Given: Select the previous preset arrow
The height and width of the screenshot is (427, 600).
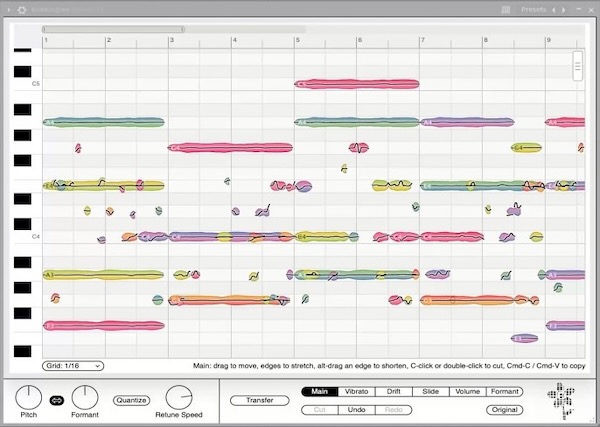Looking at the screenshot, I should coord(554,10).
